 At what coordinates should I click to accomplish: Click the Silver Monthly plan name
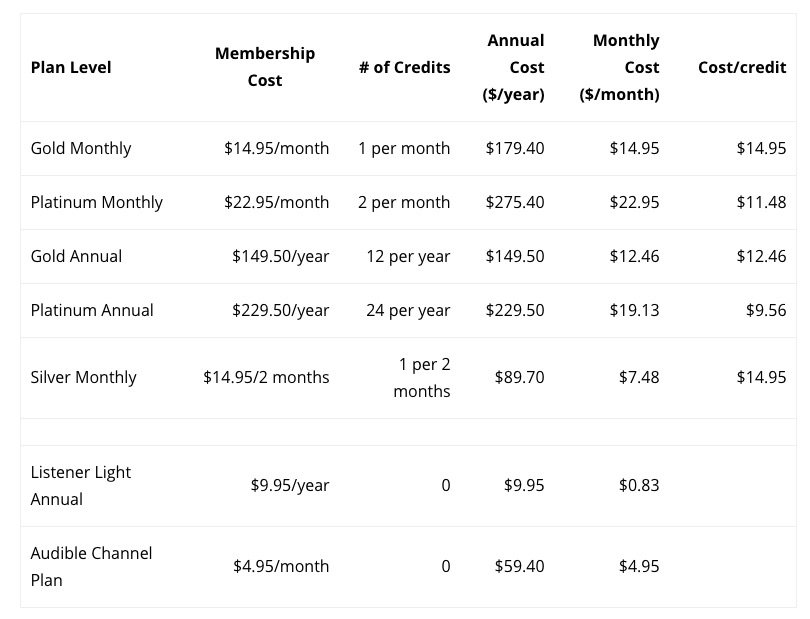84,377
